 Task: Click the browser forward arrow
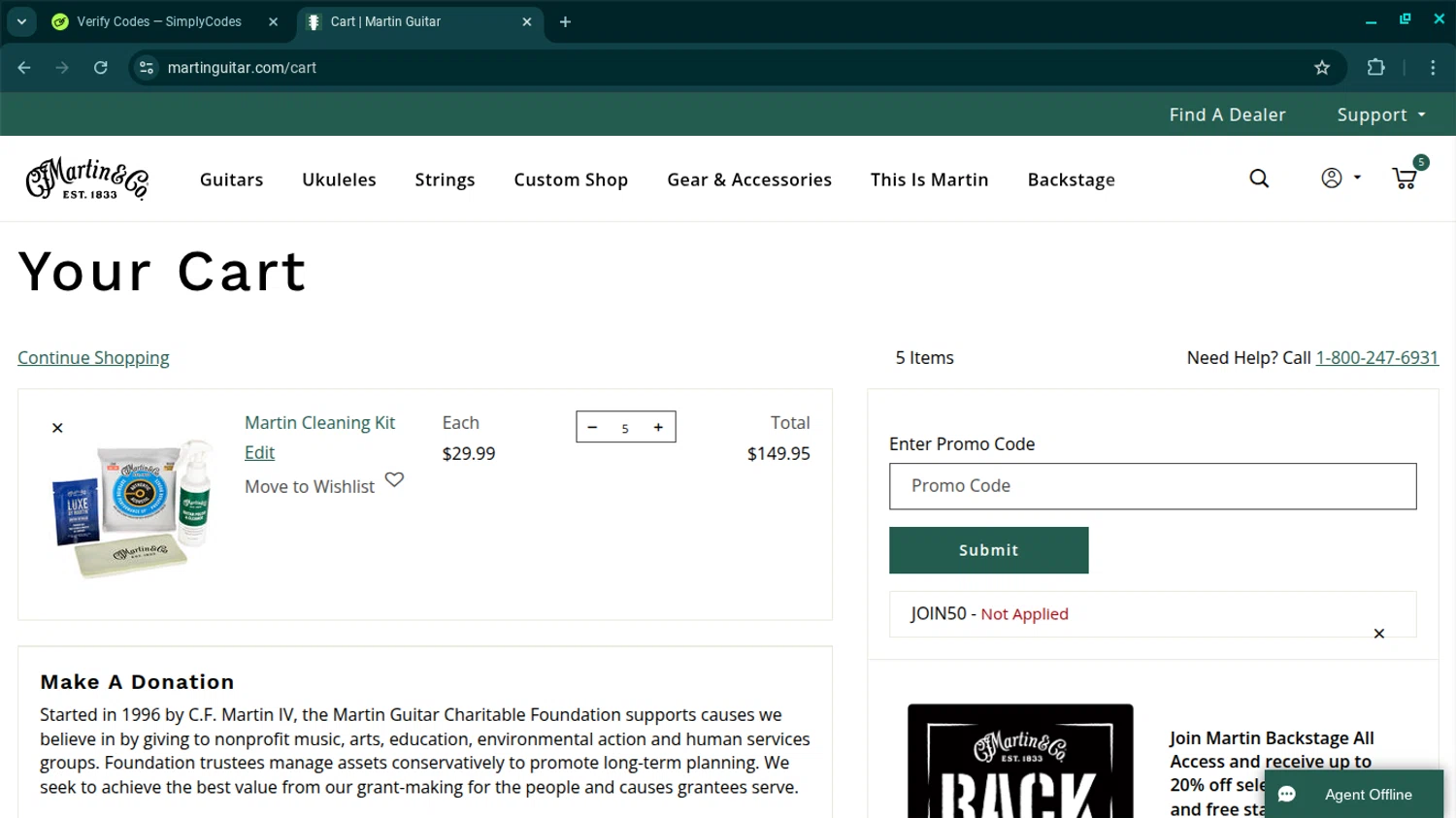pos(62,68)
